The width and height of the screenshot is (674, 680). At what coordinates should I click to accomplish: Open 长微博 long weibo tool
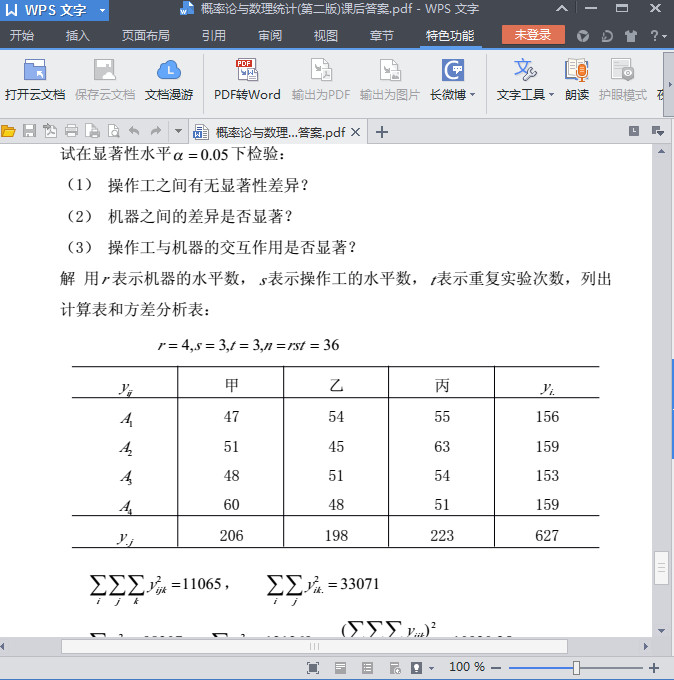453,70
